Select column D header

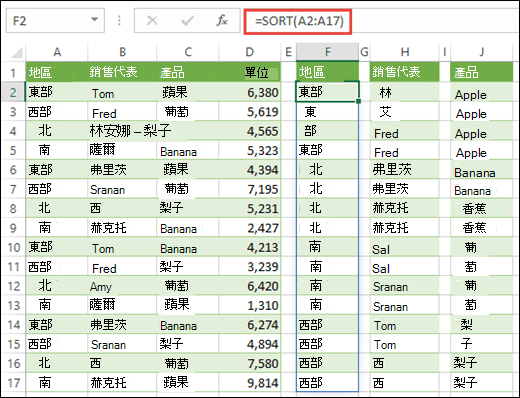[x=250, y=52]
